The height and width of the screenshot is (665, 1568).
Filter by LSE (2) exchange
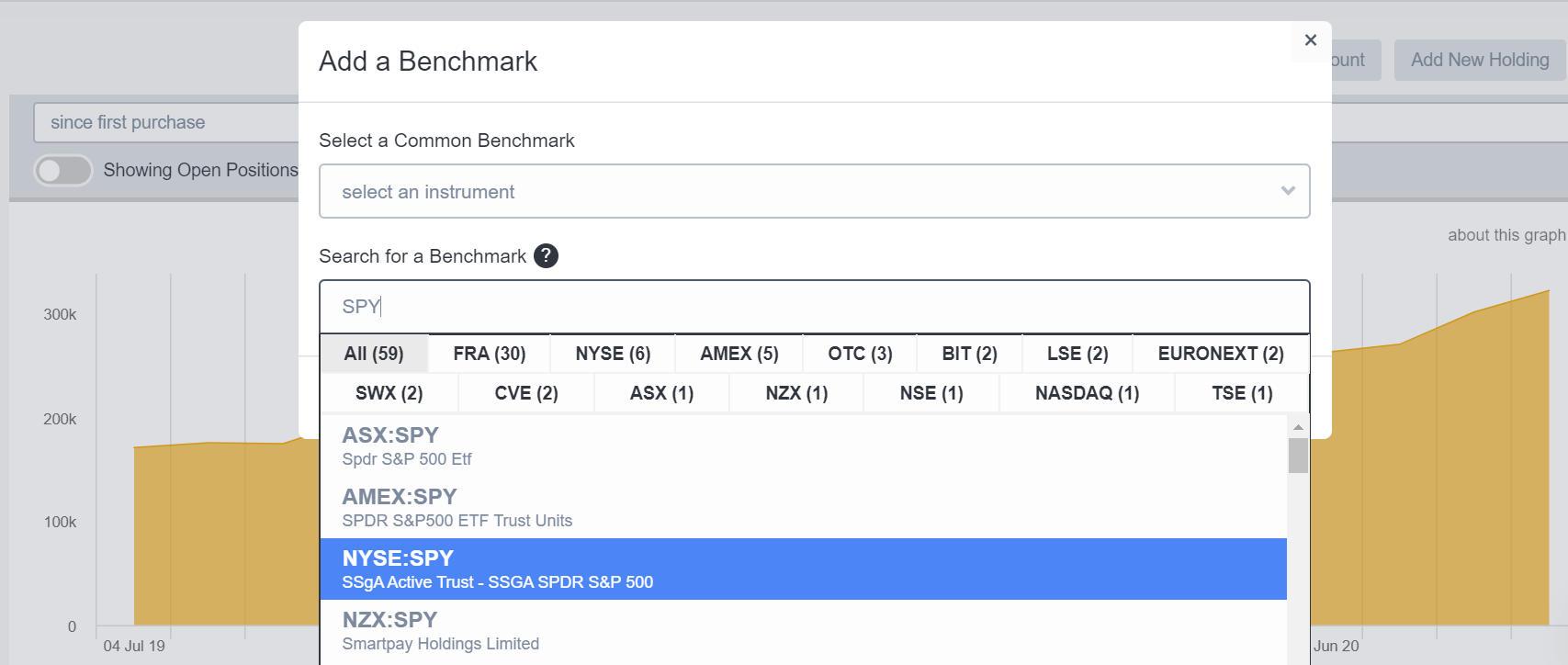[1077, 354]
